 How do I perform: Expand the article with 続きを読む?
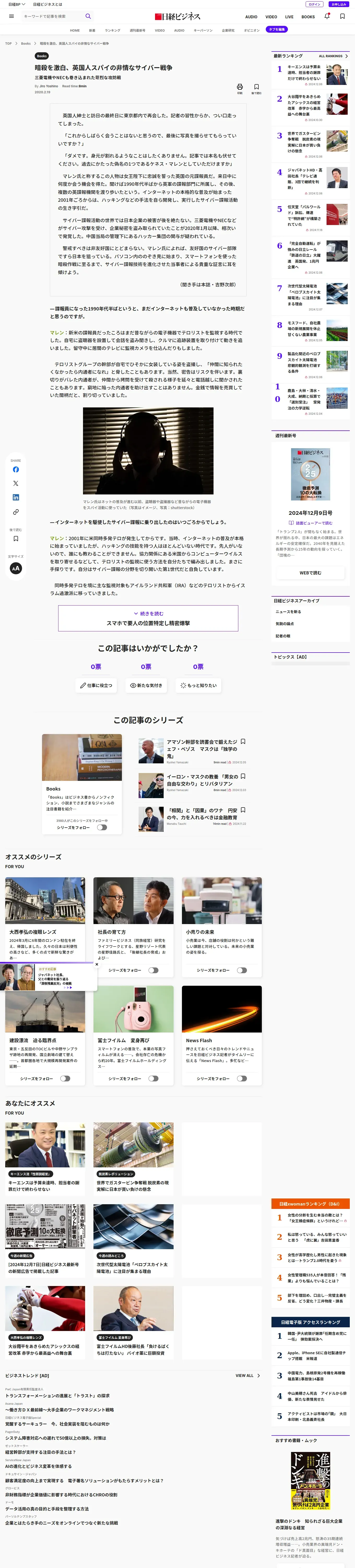148,618
